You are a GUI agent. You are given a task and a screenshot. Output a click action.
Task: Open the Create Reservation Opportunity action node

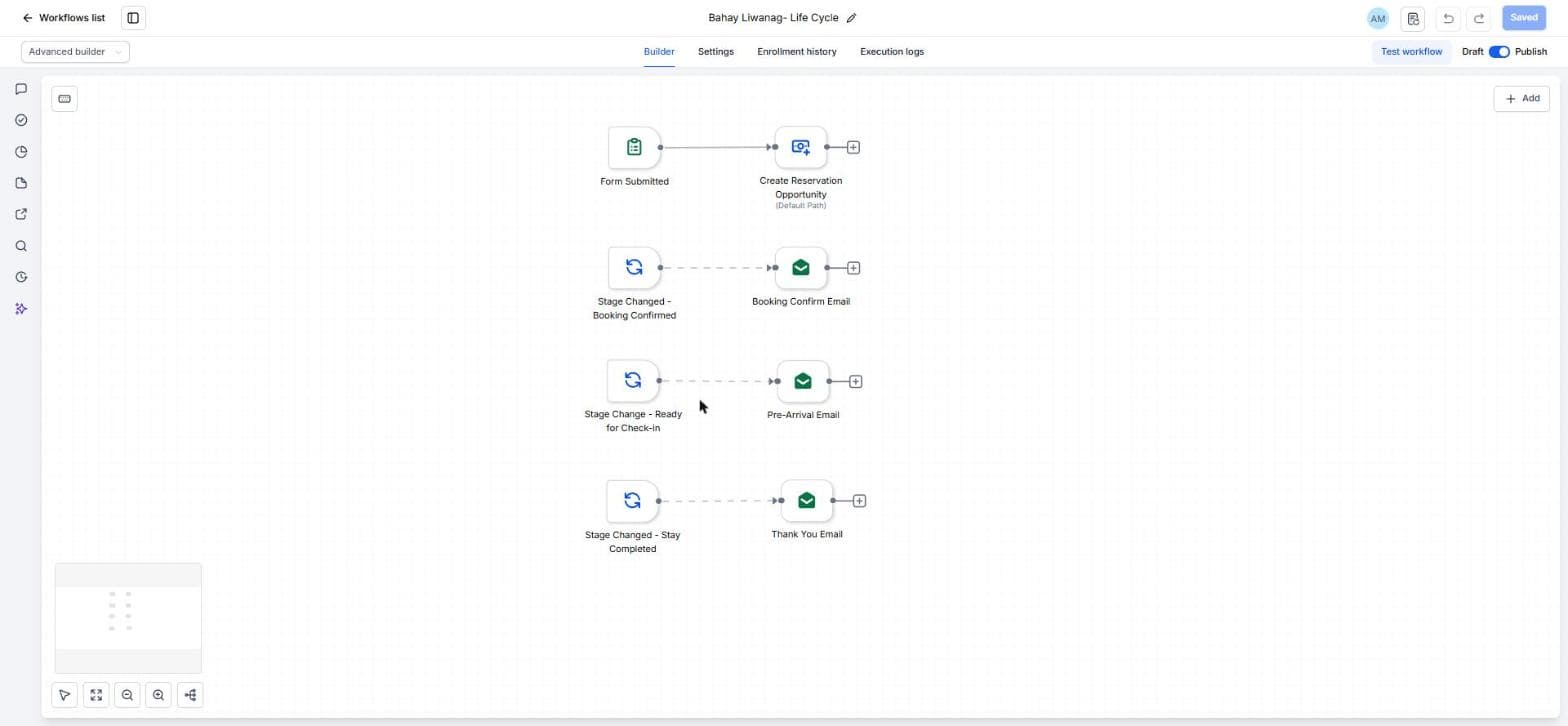(801, 148)
